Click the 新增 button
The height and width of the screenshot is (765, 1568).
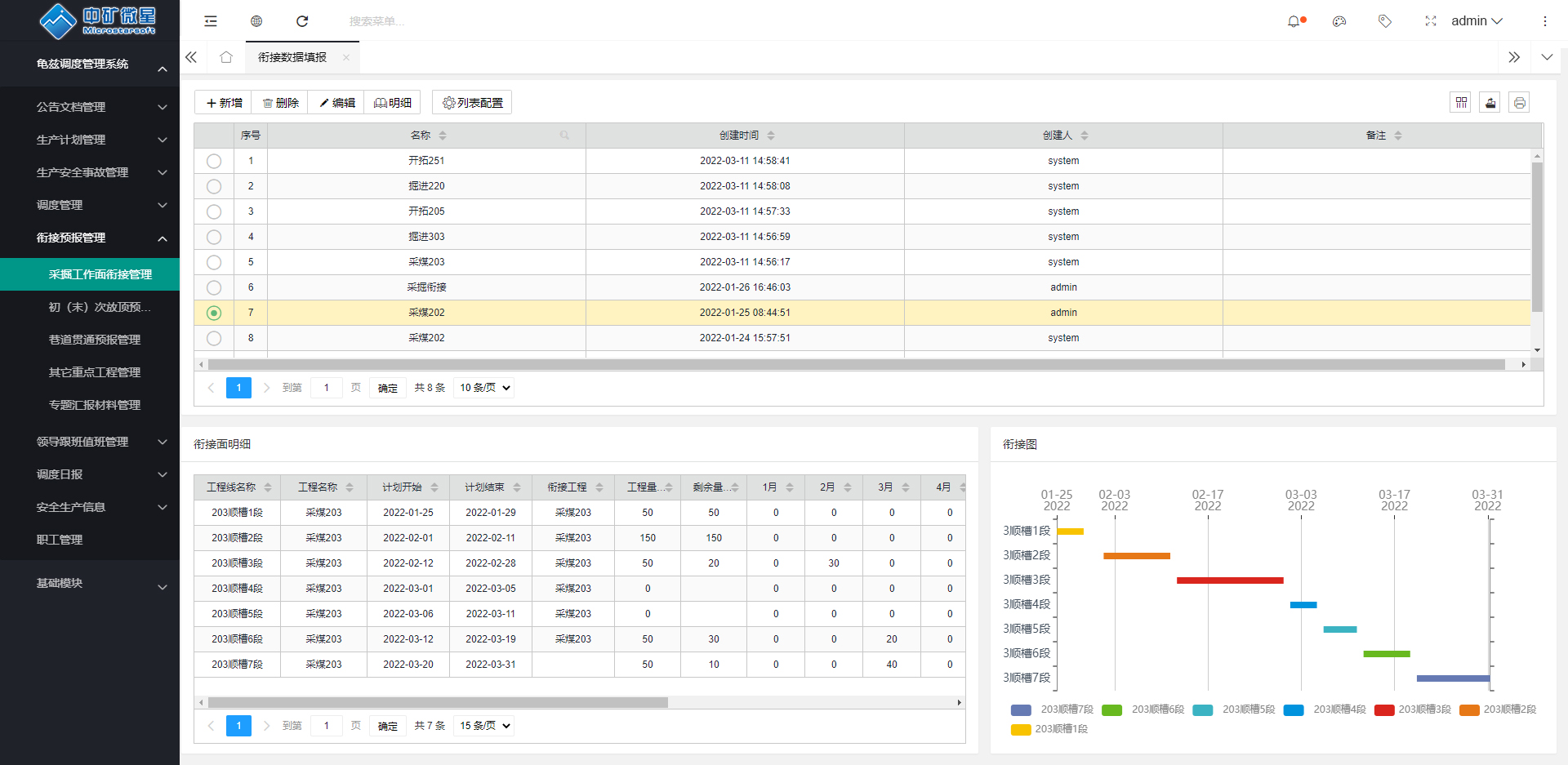224,103
